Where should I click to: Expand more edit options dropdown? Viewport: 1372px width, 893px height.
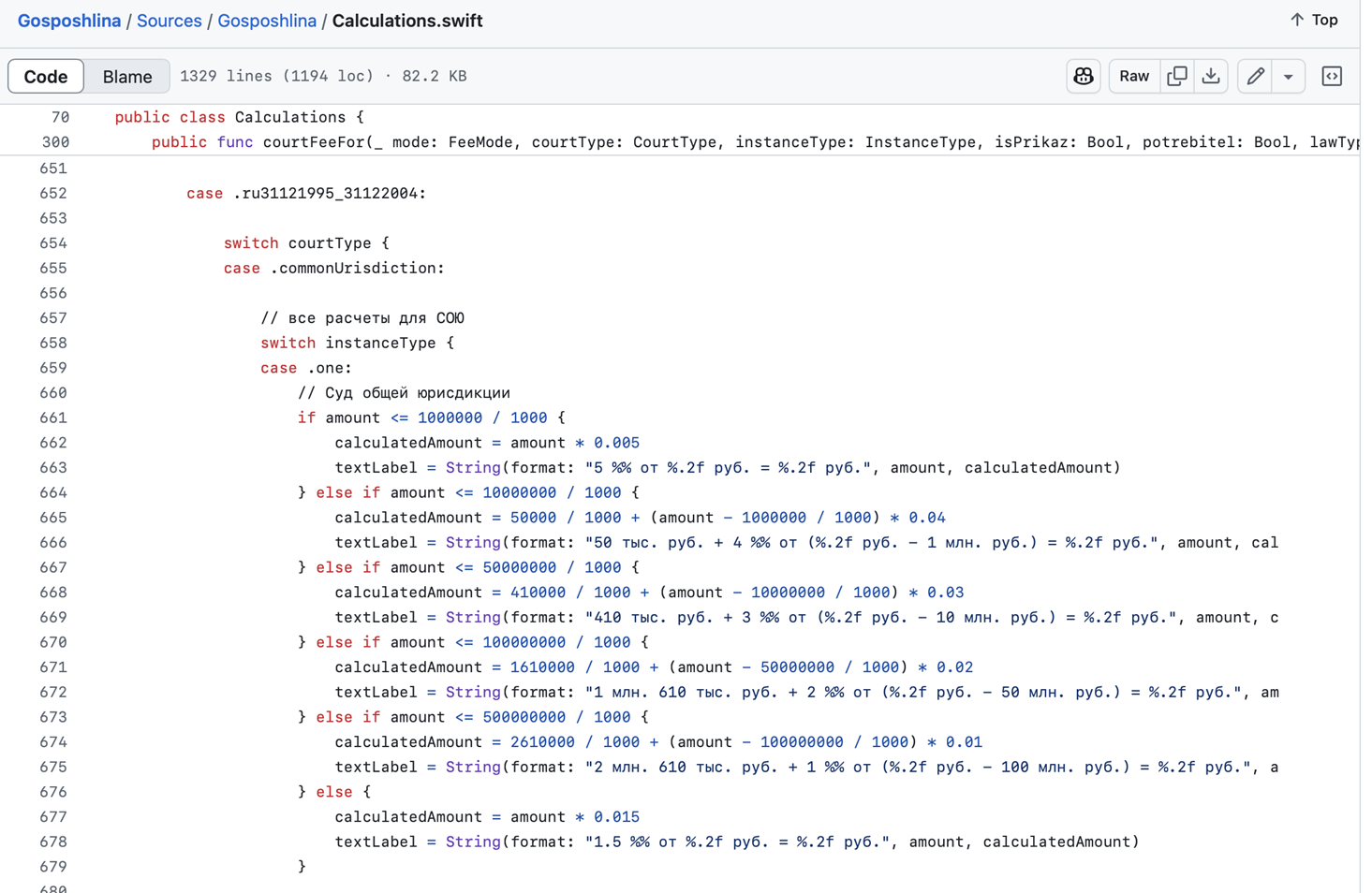tap(1289, 76)
